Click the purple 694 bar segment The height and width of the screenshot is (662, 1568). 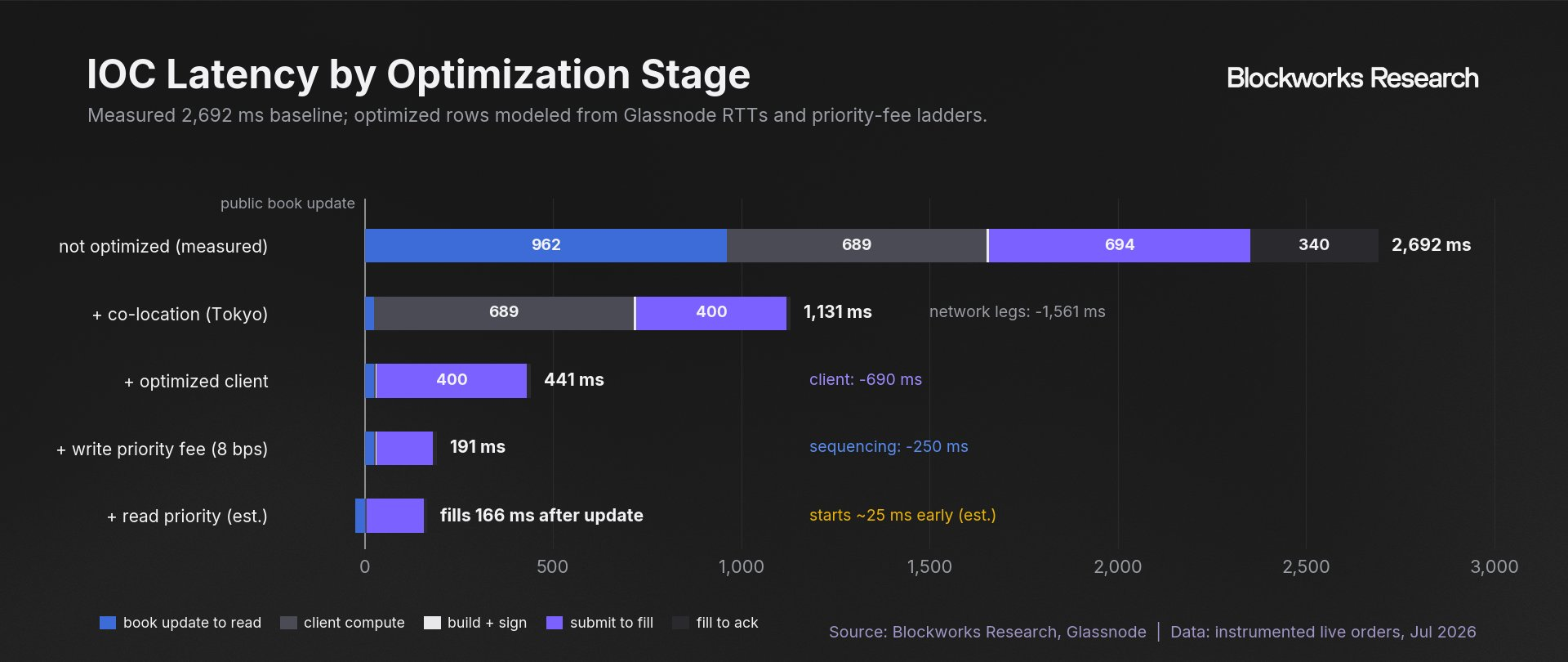click(1120, 245)
